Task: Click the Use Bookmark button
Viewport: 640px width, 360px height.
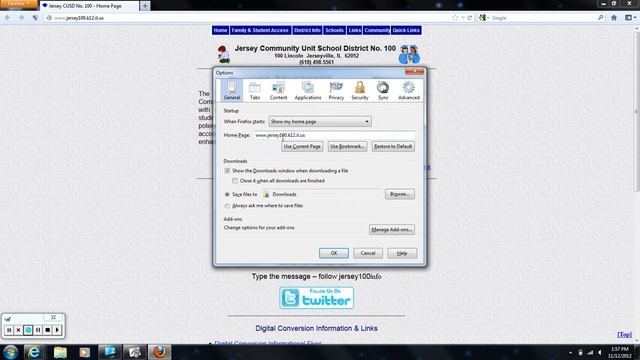Action: pyautogui.click(x=347, y=146)
